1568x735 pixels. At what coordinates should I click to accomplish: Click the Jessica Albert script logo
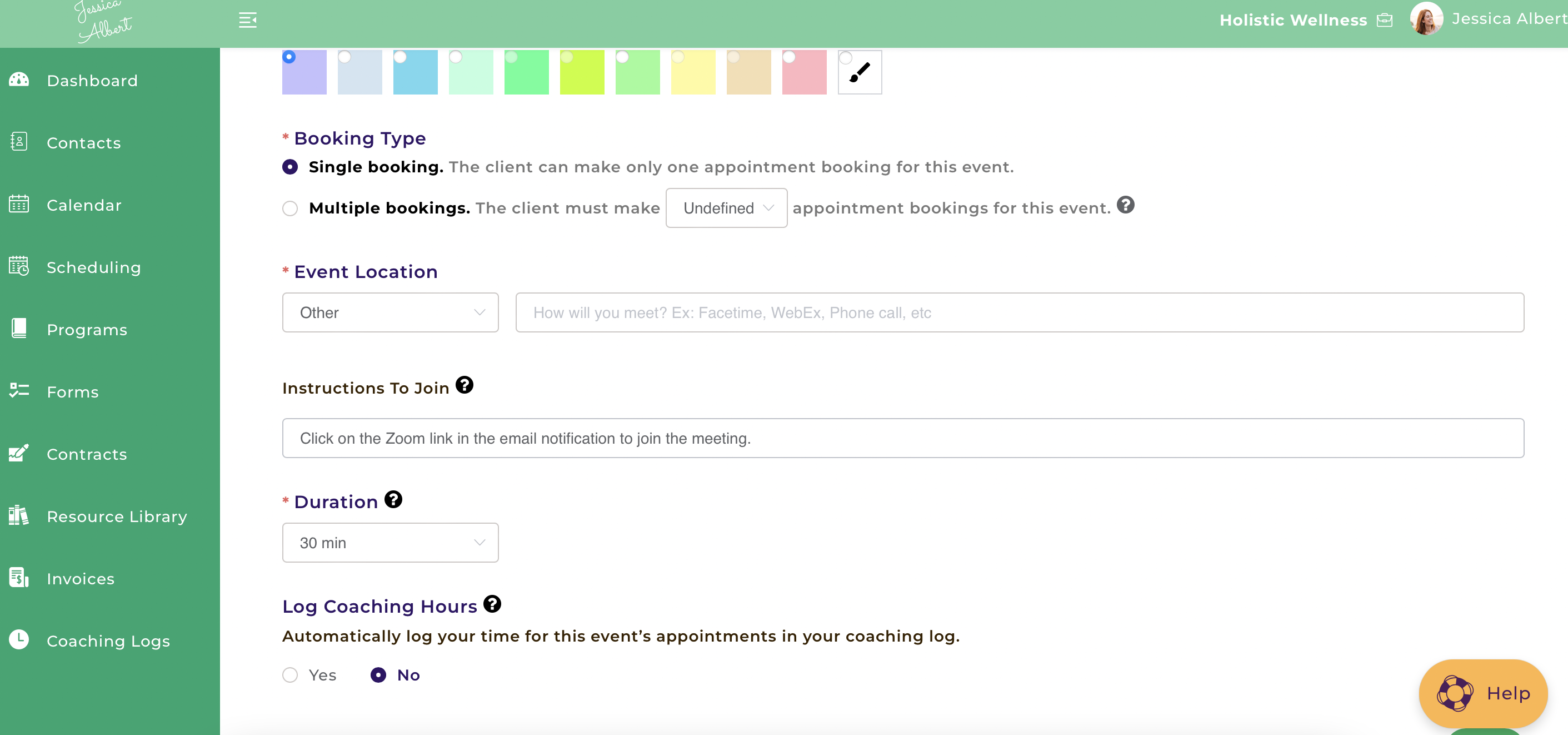[103, 22]
